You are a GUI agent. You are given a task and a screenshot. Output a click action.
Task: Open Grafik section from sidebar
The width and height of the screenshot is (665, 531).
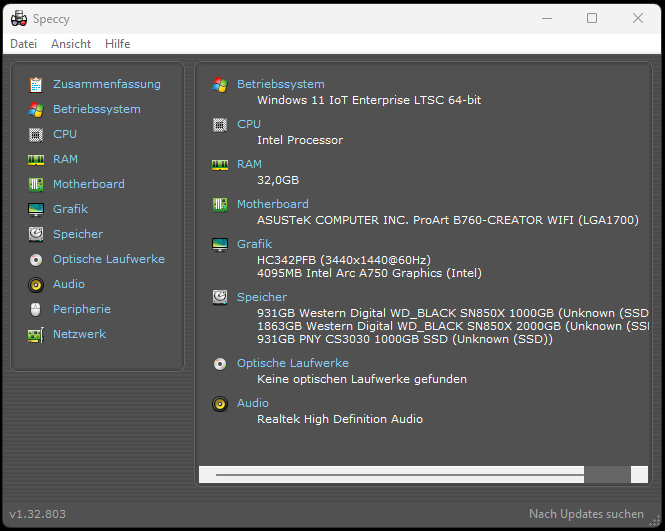coord(70,209)
